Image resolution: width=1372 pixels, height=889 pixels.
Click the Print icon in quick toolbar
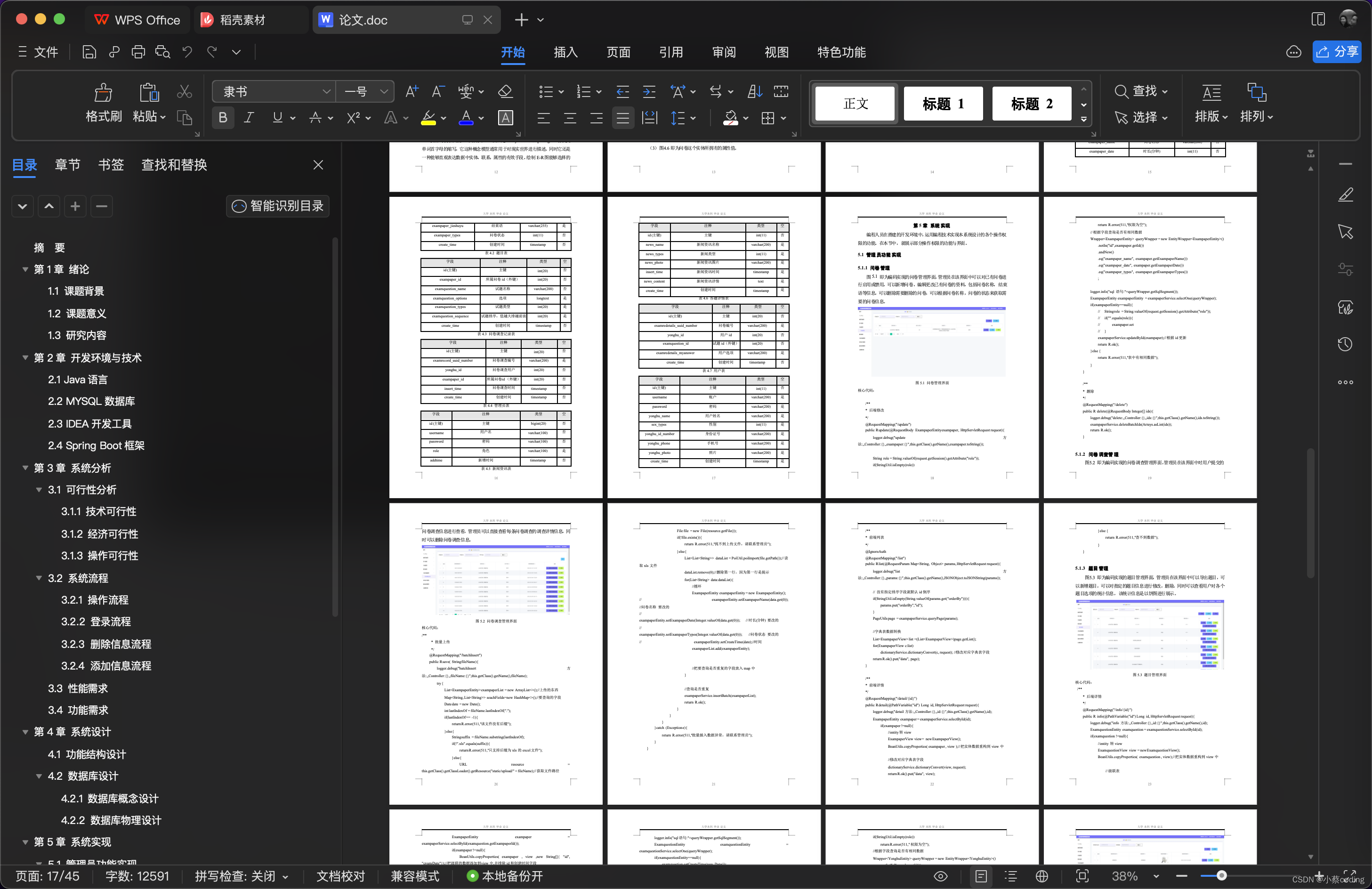[x=138, y=52]
